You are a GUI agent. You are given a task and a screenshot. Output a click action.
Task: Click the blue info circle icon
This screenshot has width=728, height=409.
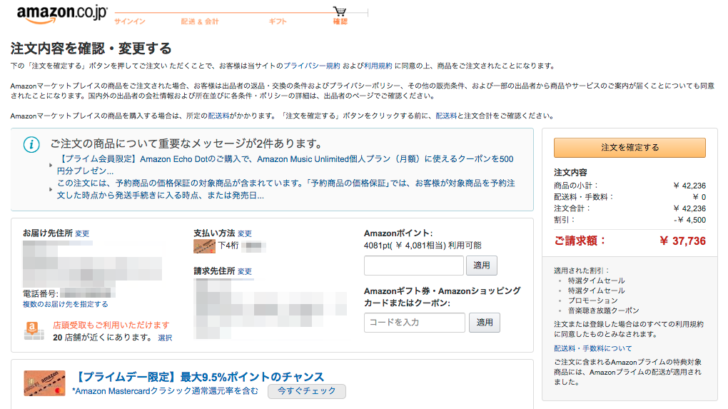pyautogui.click(x=32, y=144)
